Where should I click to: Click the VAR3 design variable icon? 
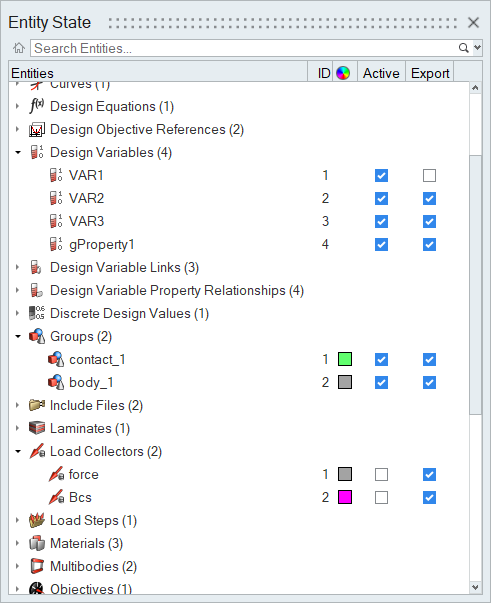[56, 221]
